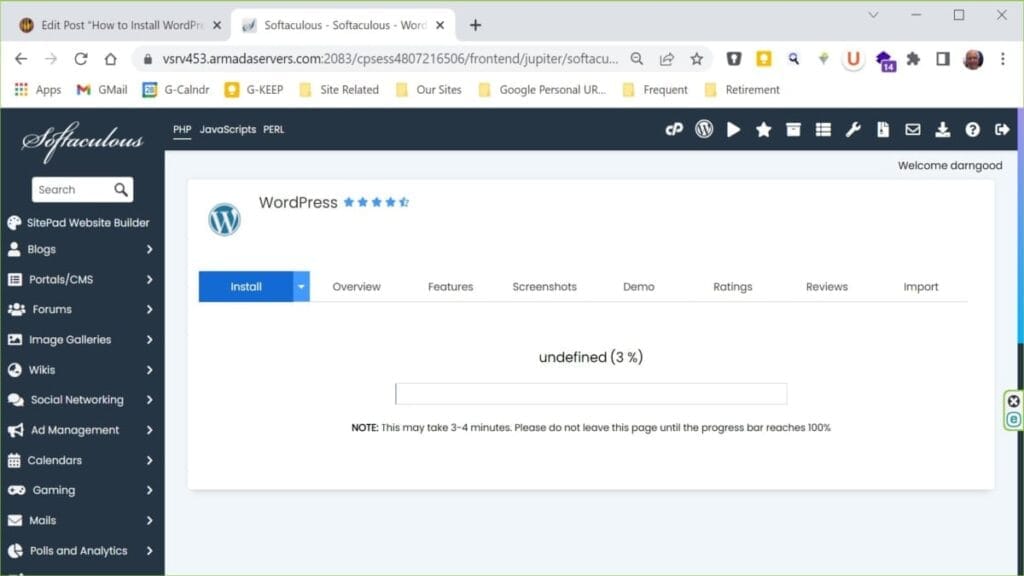Screen dimensions: 1024x576
Task: Click the installation progress bar
Action: point(591,393)
